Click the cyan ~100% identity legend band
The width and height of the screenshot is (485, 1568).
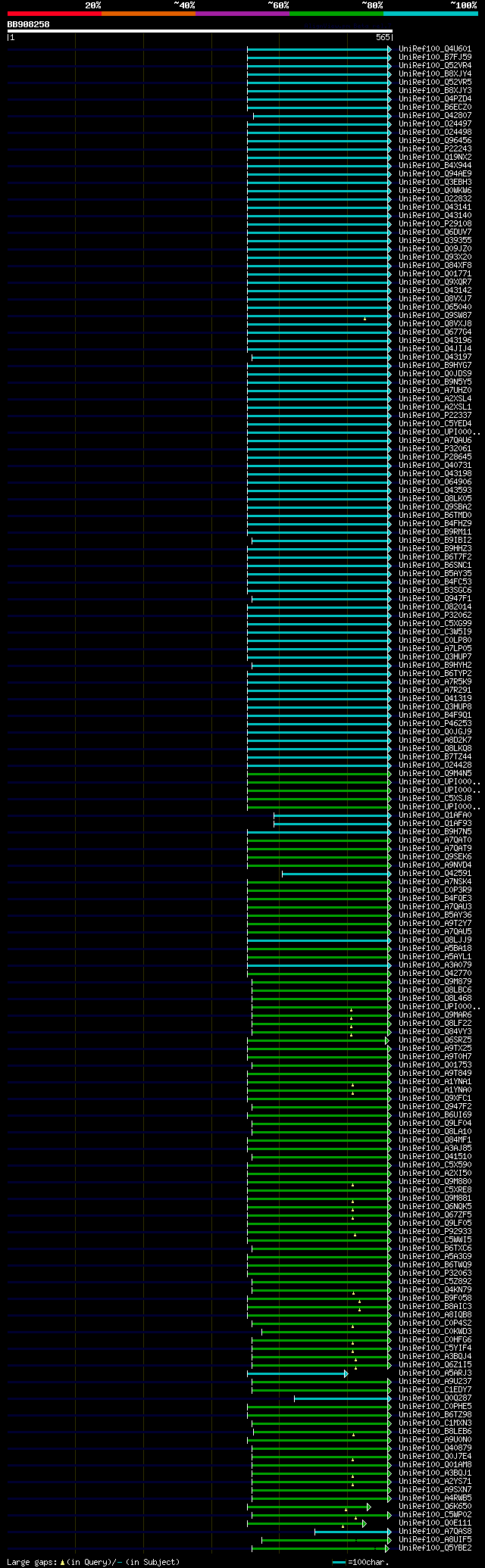[x=430, y=14]
